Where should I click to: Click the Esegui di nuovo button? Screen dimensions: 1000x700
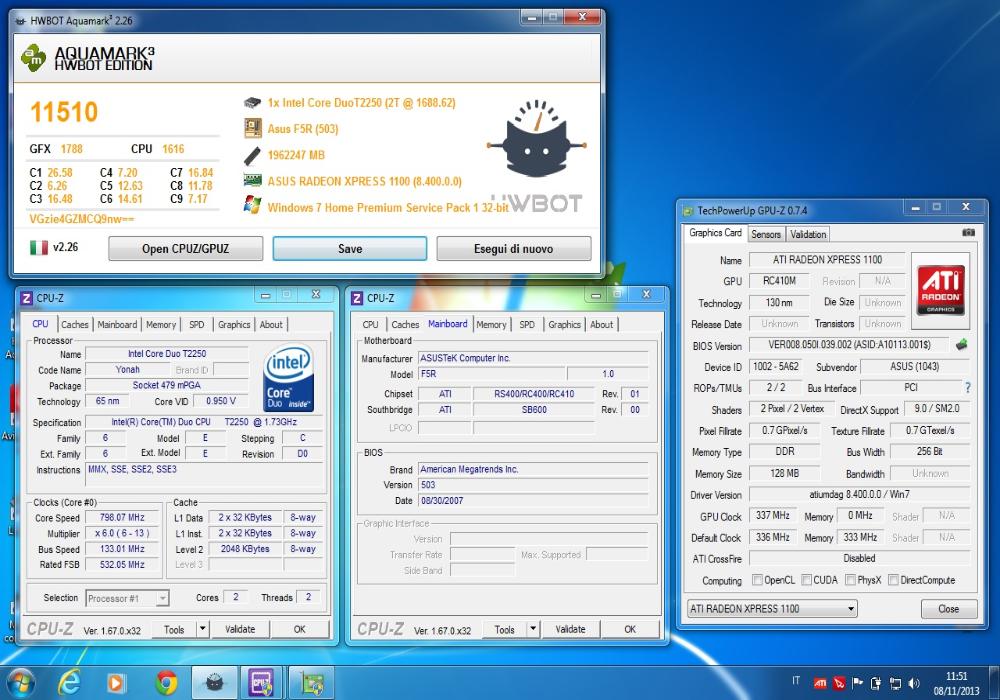tap(513, 249)
